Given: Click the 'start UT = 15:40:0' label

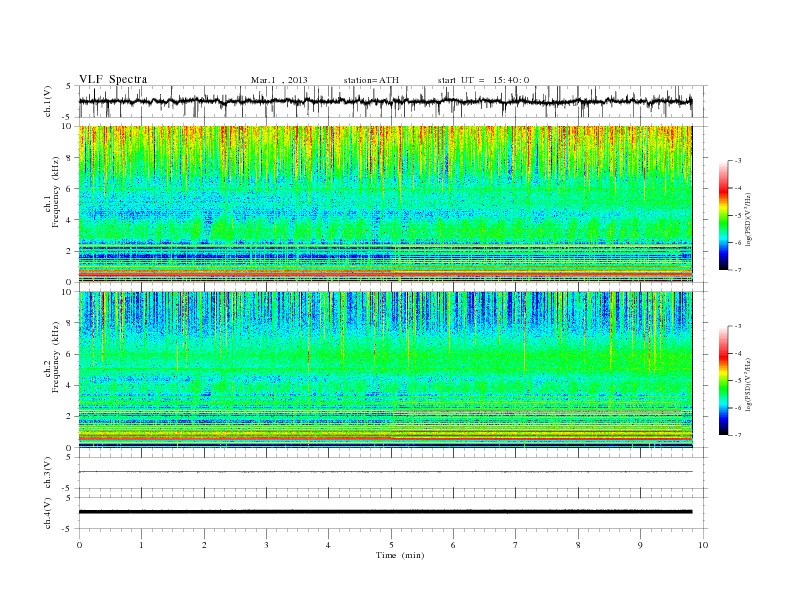Looking at the screenshot, I should [x=483, y=80].
